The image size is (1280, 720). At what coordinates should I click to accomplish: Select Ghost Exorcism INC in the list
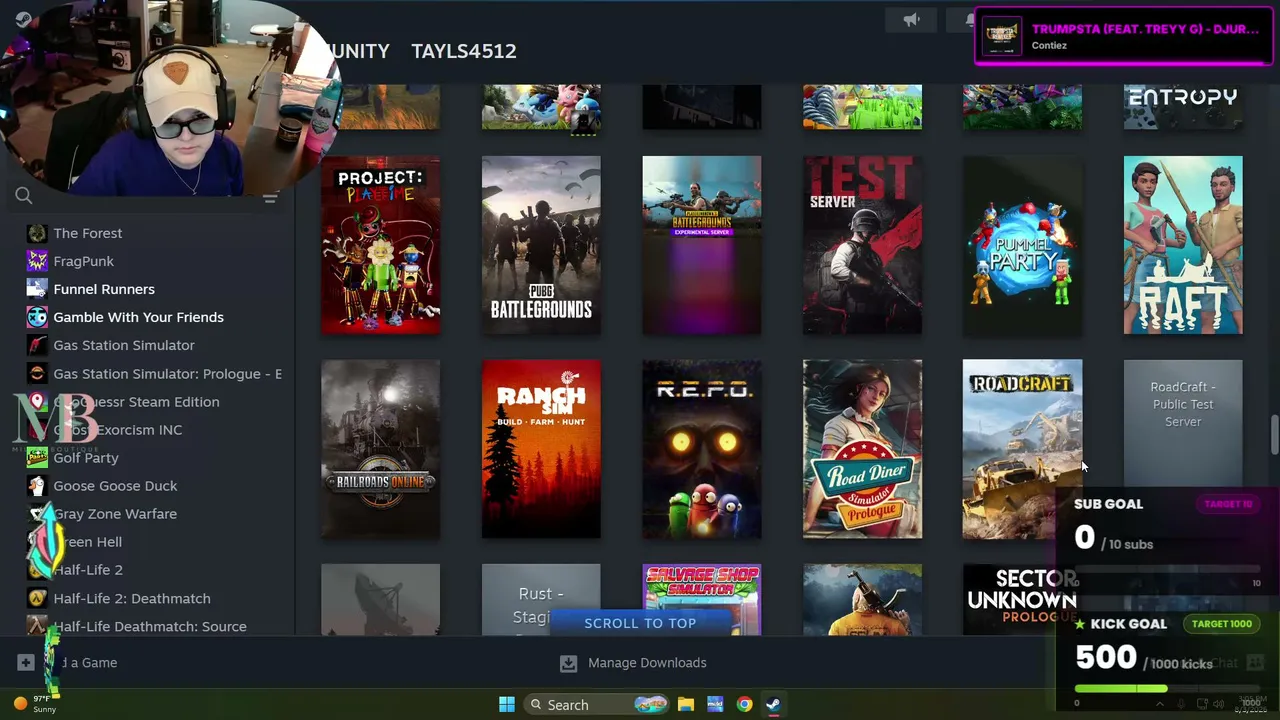click(118, 430)
